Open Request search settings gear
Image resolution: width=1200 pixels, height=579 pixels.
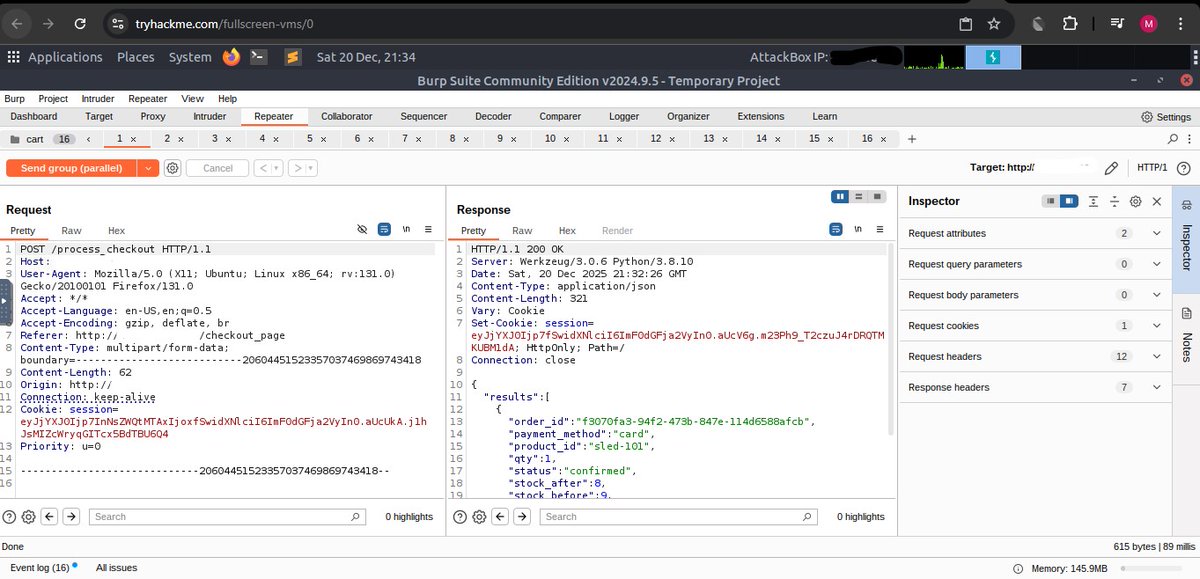click(x=28, y=517)
